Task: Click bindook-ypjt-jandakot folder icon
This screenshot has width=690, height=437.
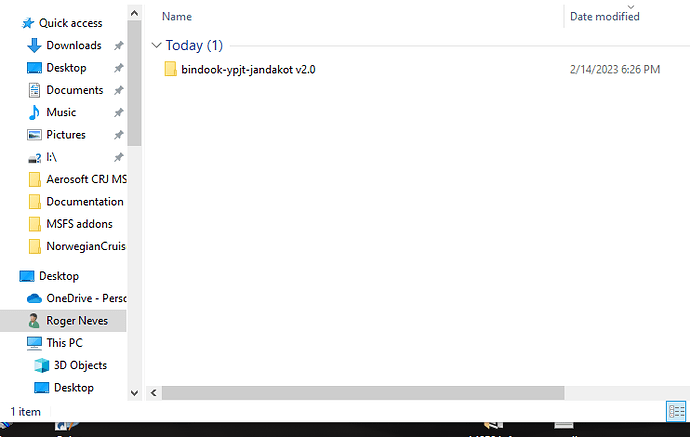Action: pos(170,69)
